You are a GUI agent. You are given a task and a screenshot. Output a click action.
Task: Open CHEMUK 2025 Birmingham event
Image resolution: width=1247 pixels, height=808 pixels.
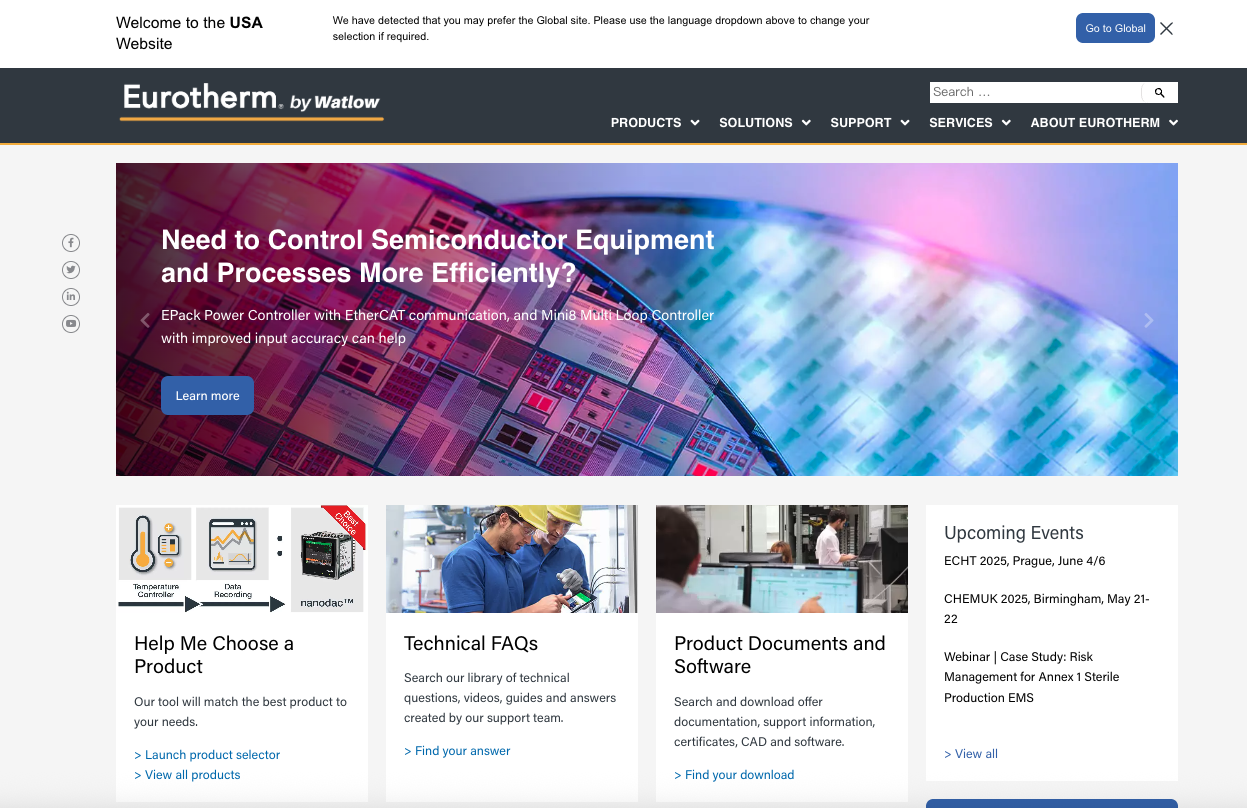click(x=1047, y=609)
